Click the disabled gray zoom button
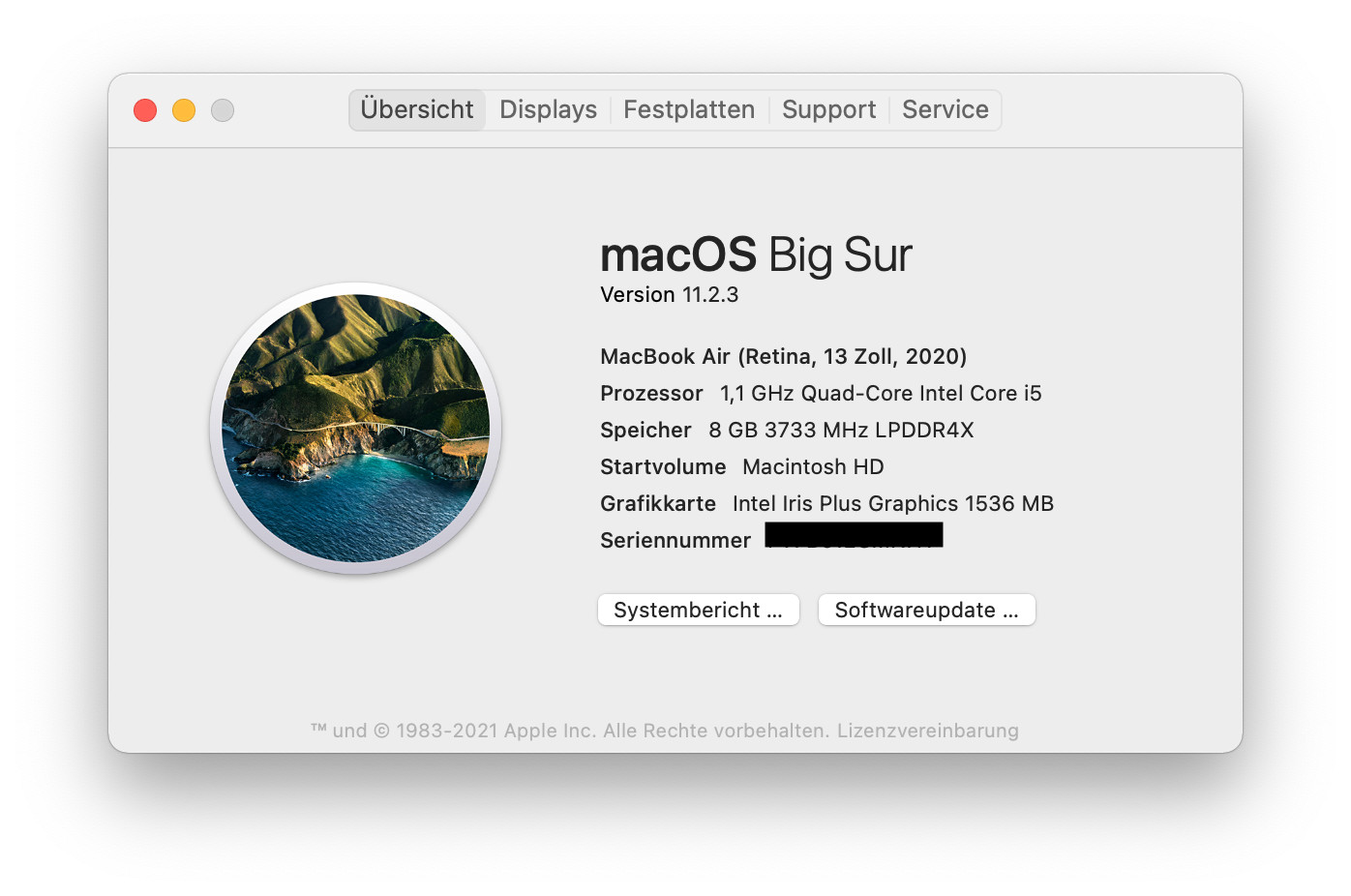The image size is (1351, 896). click(x=223, y=110)
